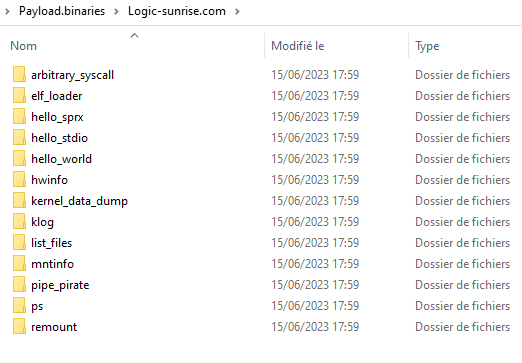This screenshot has height=363, width=522.
Task: Select the mntinfo folder name
Action: (52, 264)
